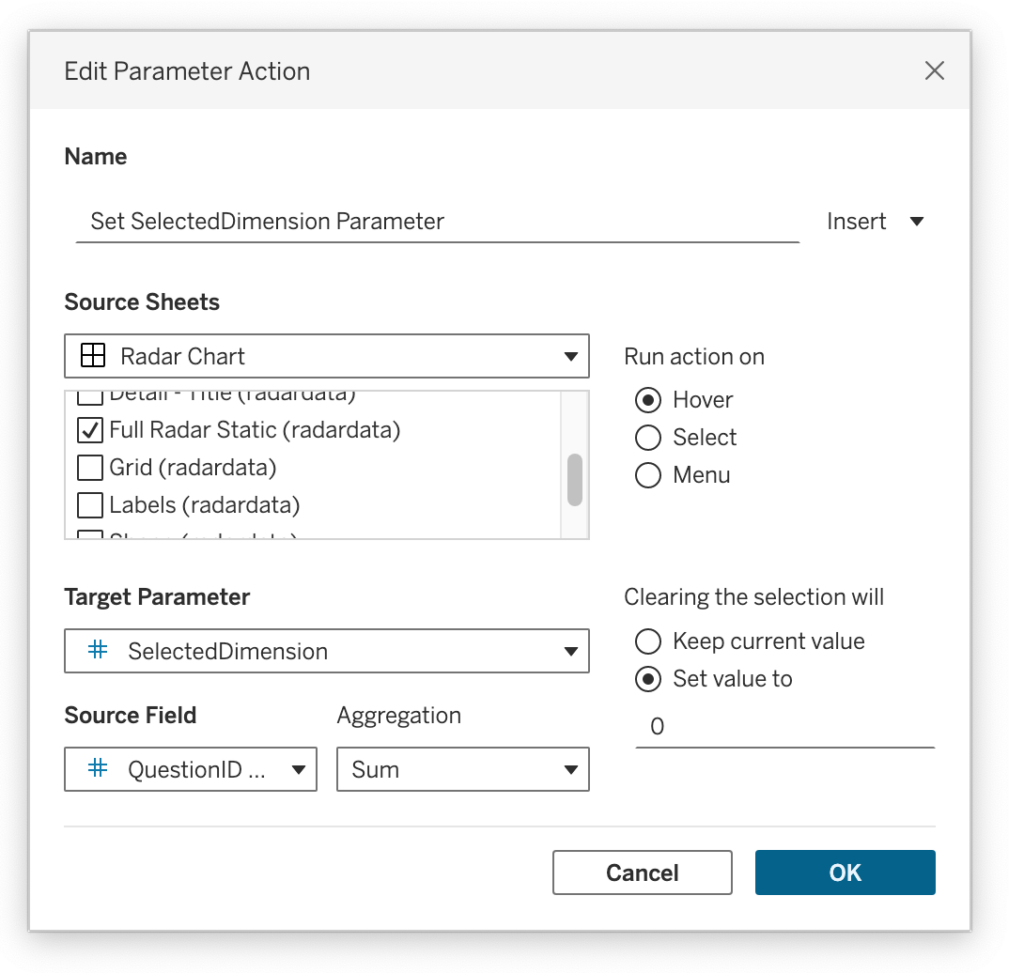
Task: Close the Edit Parameter Action dialog
Action: tap(934, 71)
